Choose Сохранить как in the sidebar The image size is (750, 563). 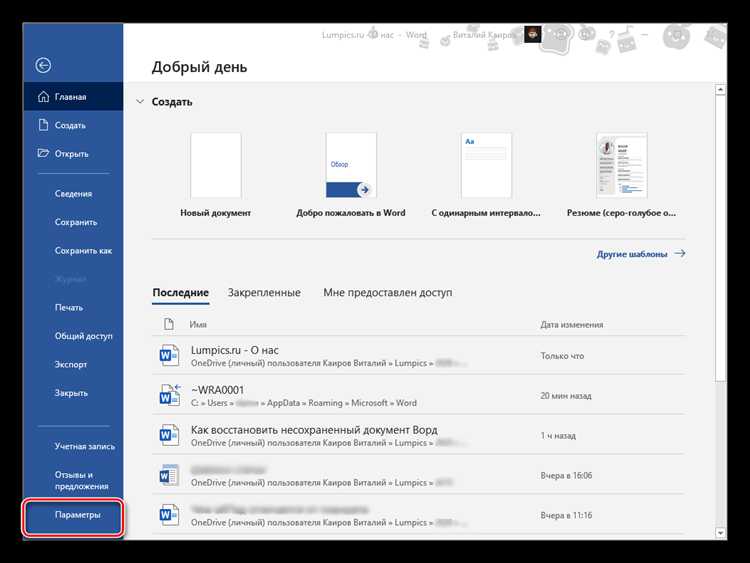[73, 251]
